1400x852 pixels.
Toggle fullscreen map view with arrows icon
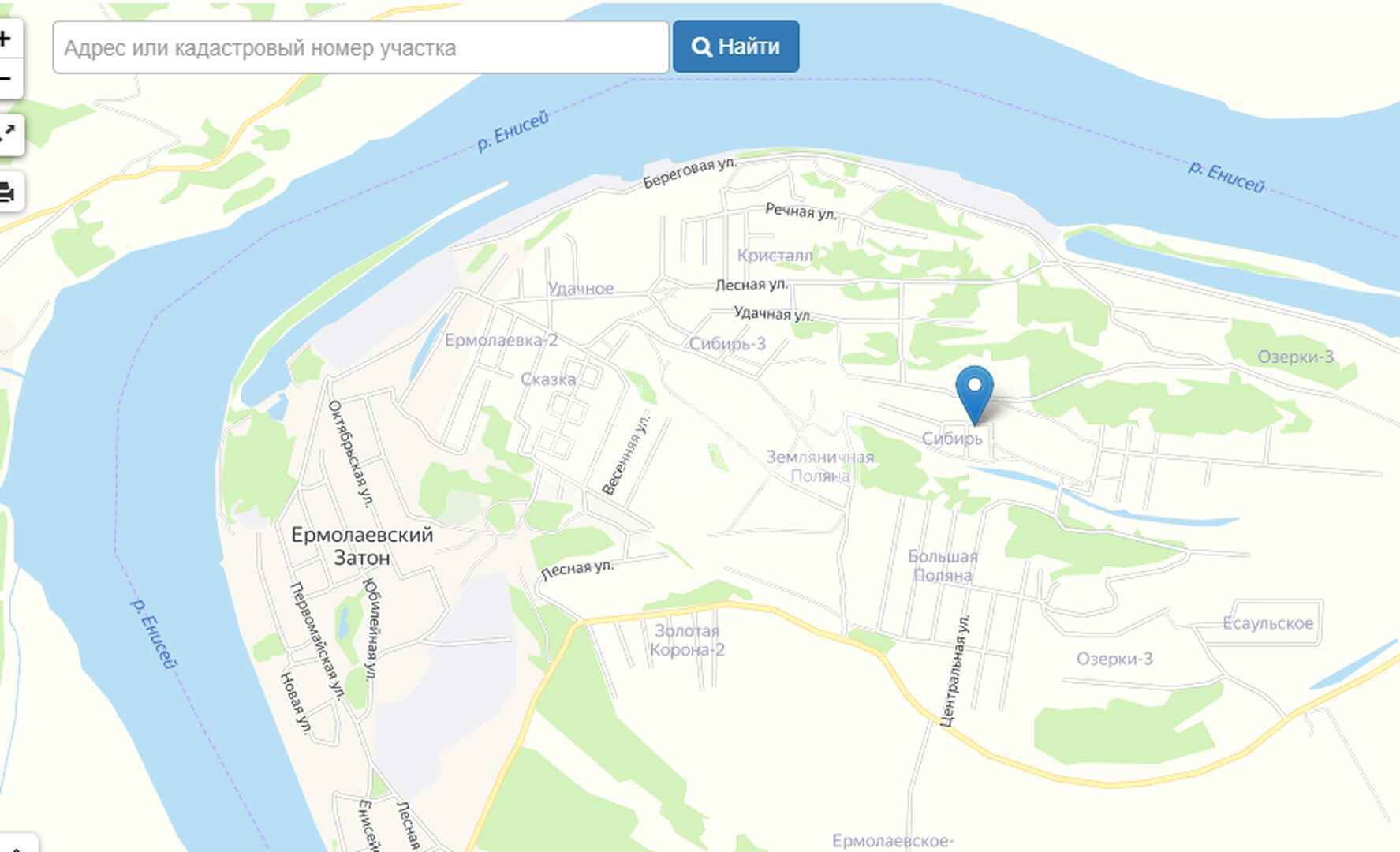click(x=8, y=134)
